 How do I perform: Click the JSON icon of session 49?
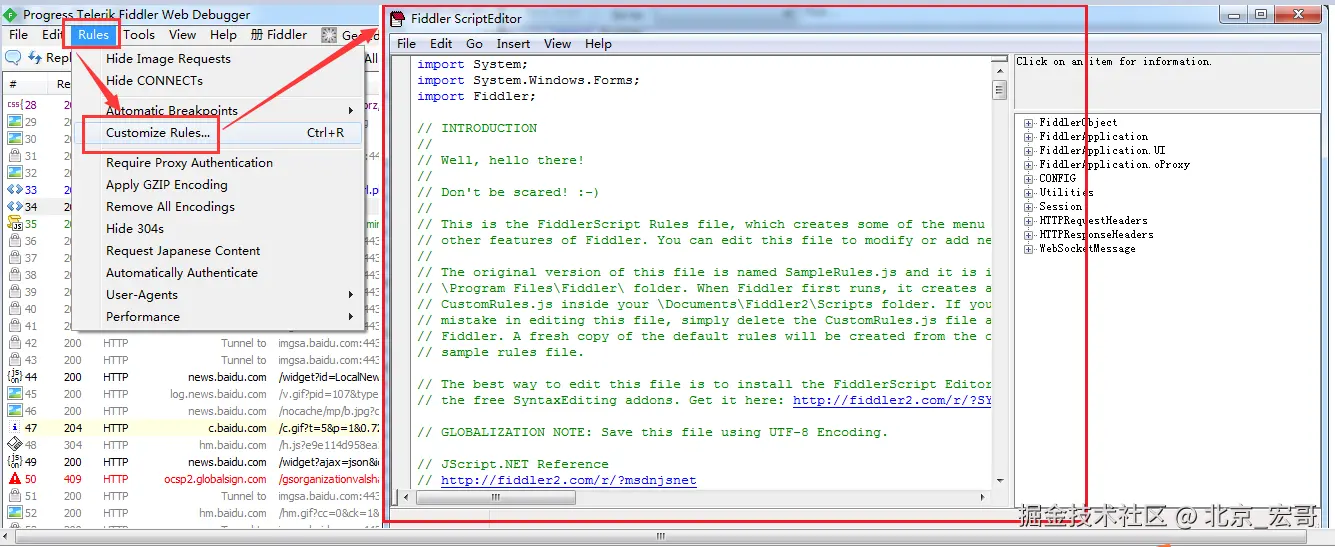tap(15, 462)
